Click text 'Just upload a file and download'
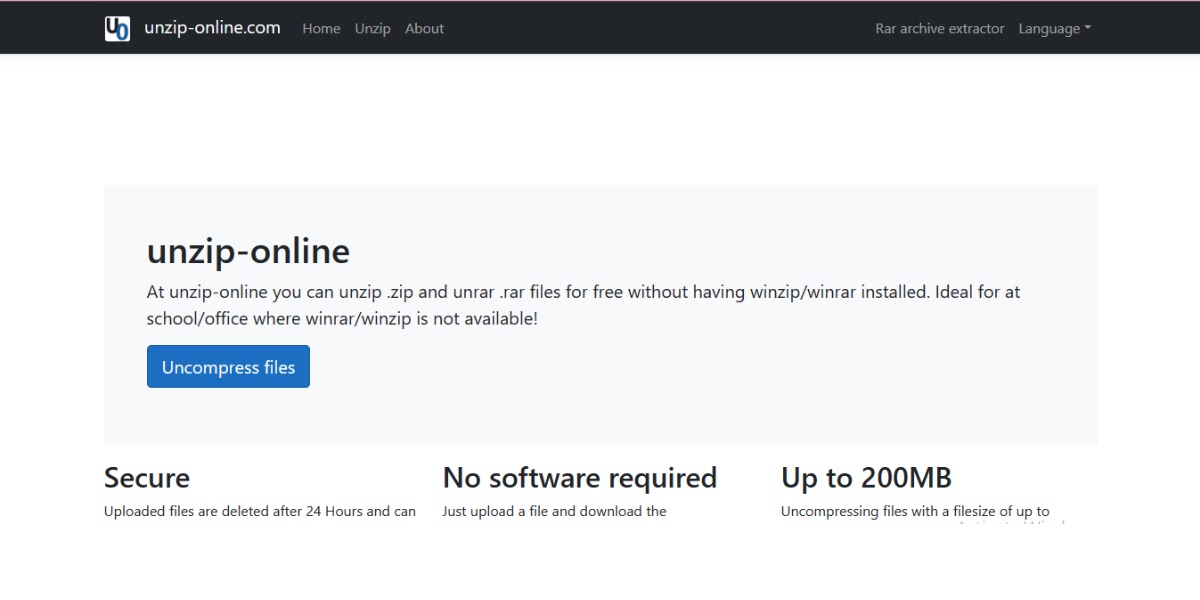Viewport: 1200px width, 600px height. [544, 511]
